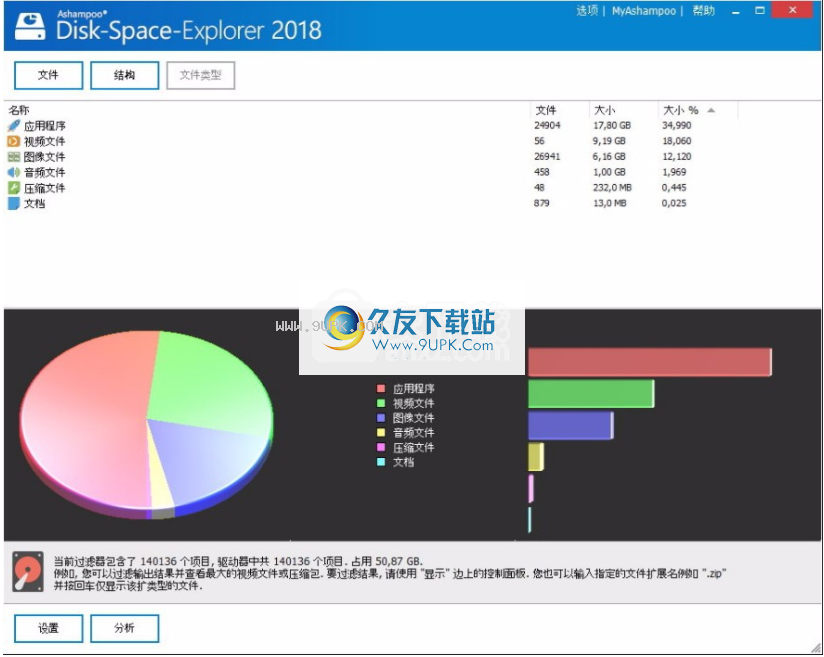This screenshot has height=657, width=824.
Task: Click the red bar in bar chart
Action: tap(650, 362)
